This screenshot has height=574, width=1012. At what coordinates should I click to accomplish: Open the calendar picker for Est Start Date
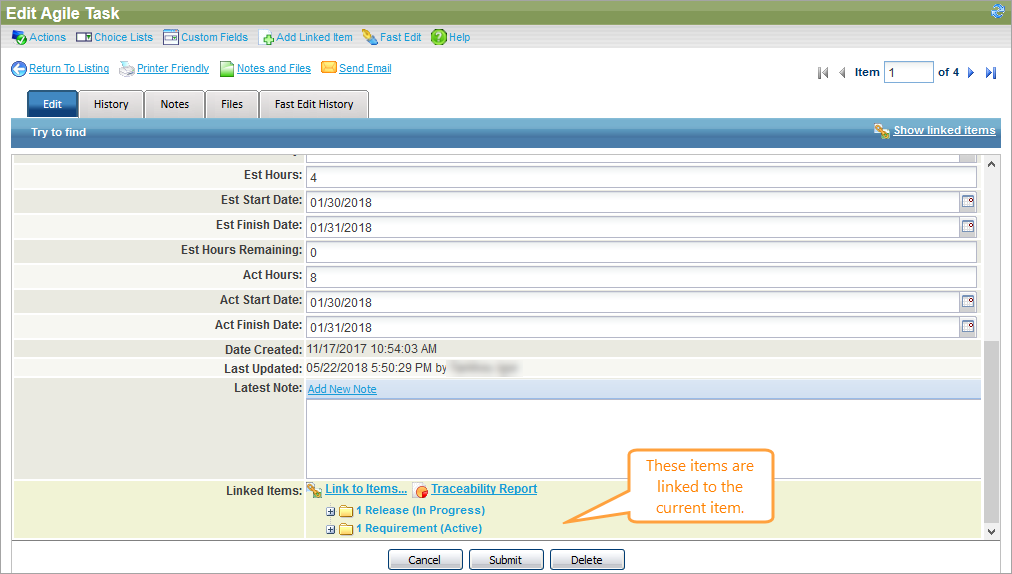pyautogui.click(x=967, y=202)
